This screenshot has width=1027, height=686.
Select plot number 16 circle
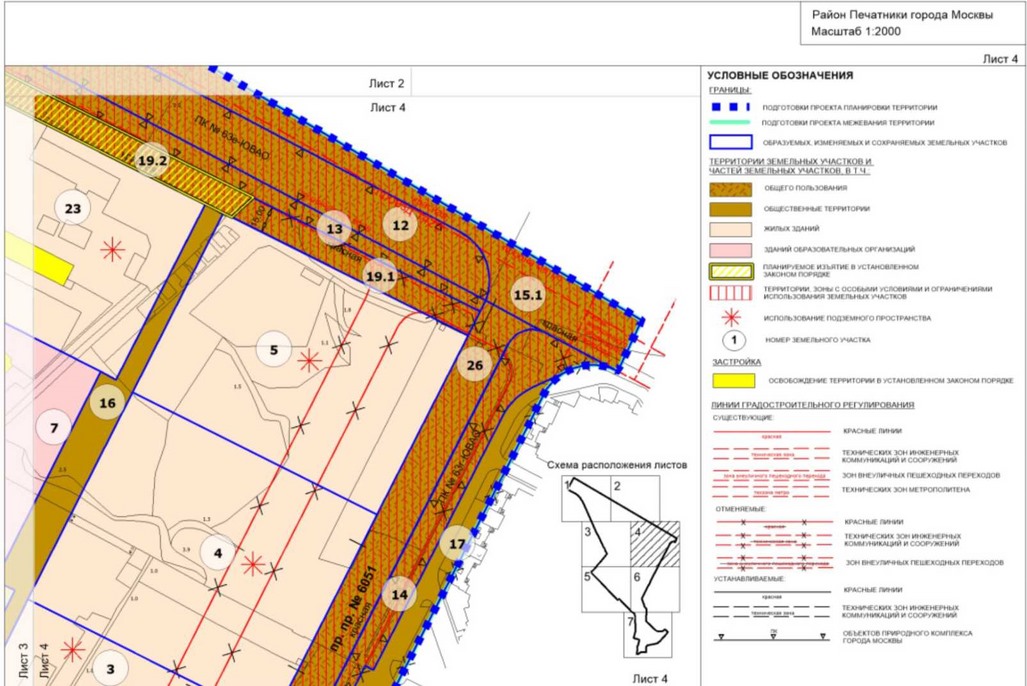point(107,403)
